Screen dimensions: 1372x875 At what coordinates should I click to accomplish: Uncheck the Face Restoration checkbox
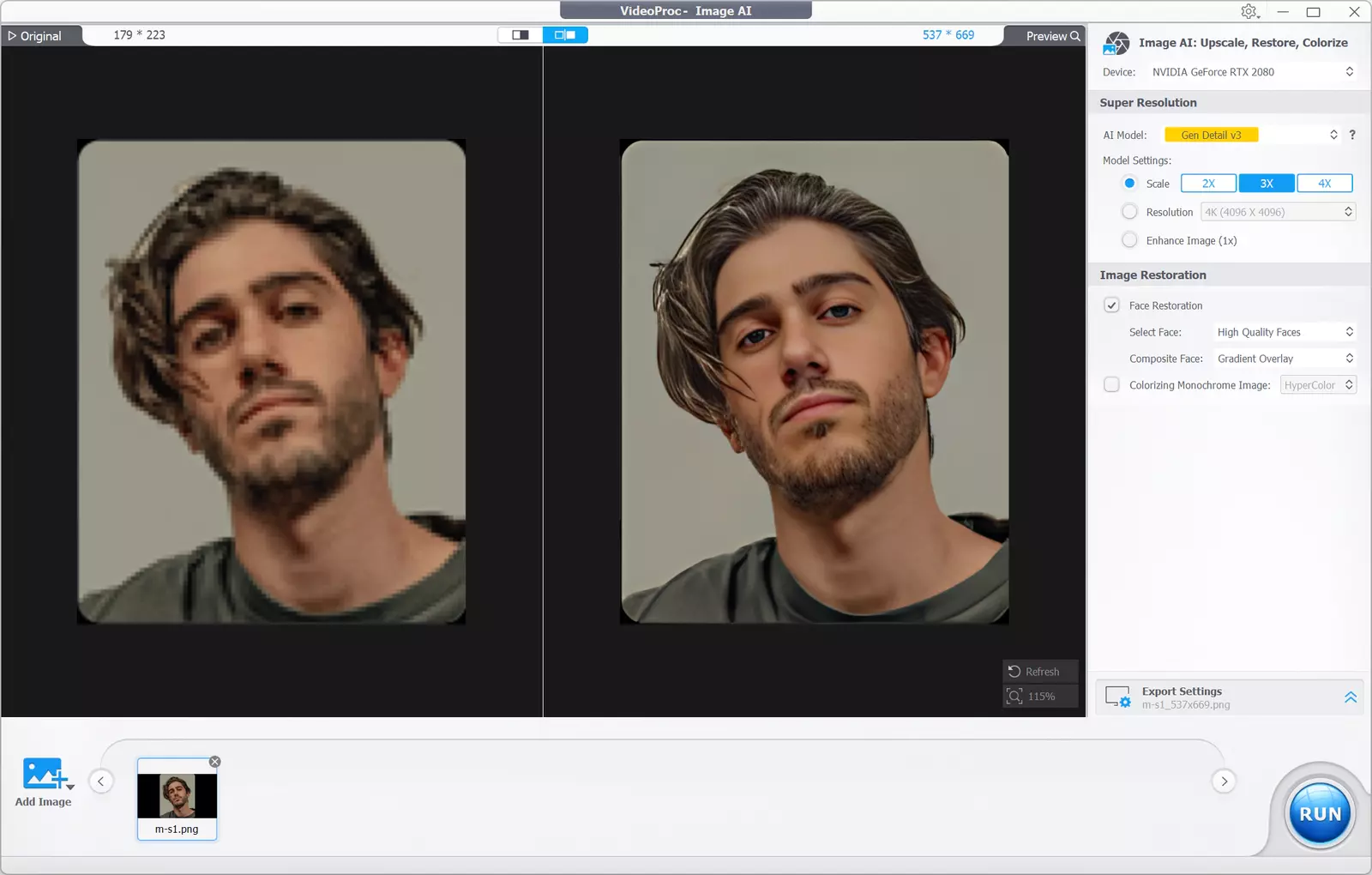point(1112,305)
